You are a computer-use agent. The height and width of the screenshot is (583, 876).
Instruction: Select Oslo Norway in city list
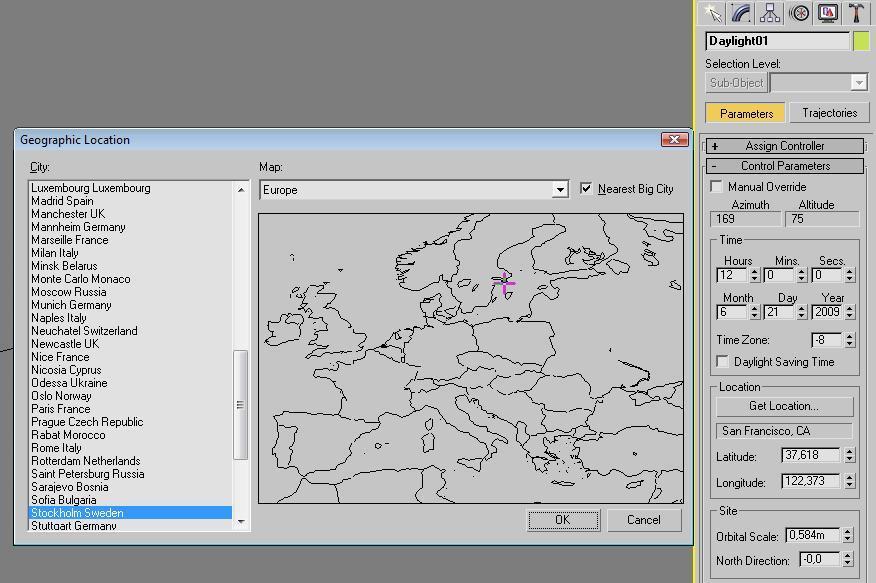[x=130, y=396]
